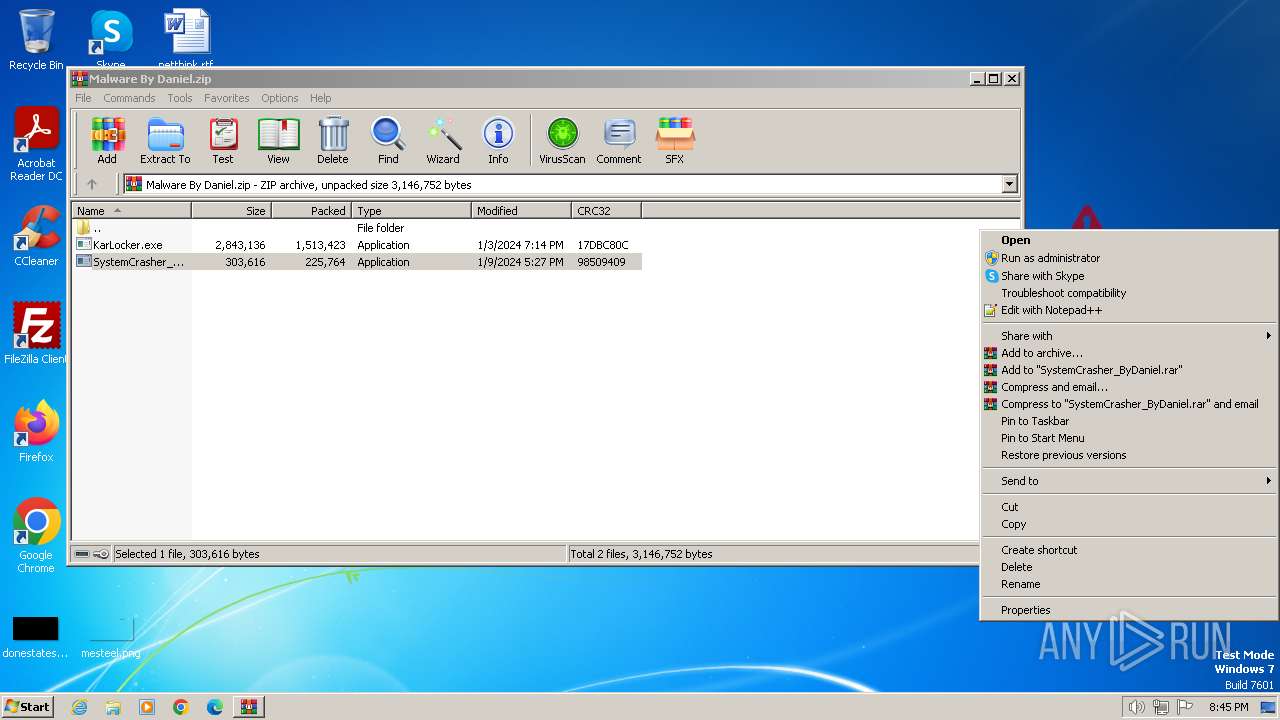Open the Favorites menu
Viewport: 1280px width, 720px height.
(227, 98)
